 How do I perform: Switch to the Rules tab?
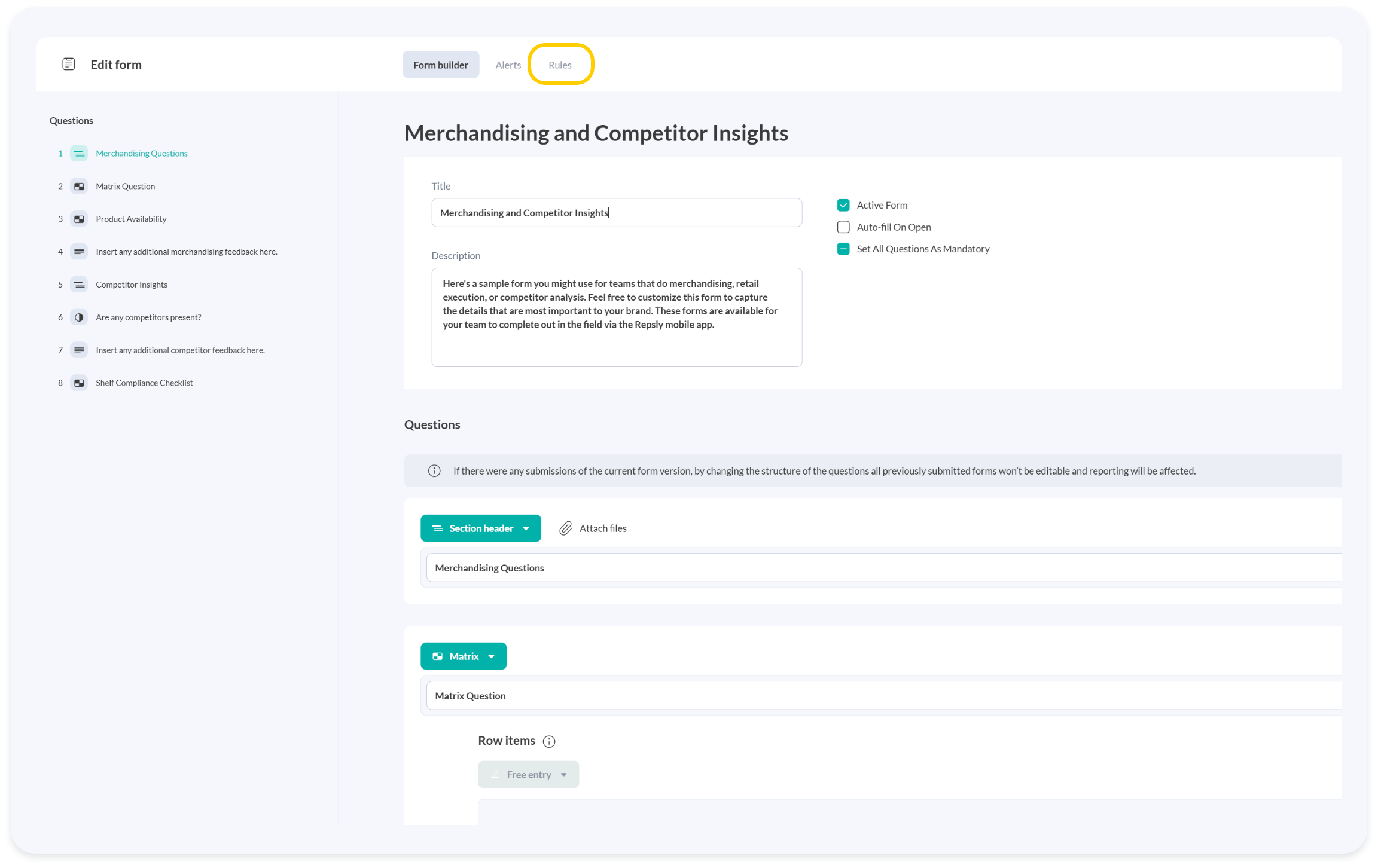click(560, 65)
